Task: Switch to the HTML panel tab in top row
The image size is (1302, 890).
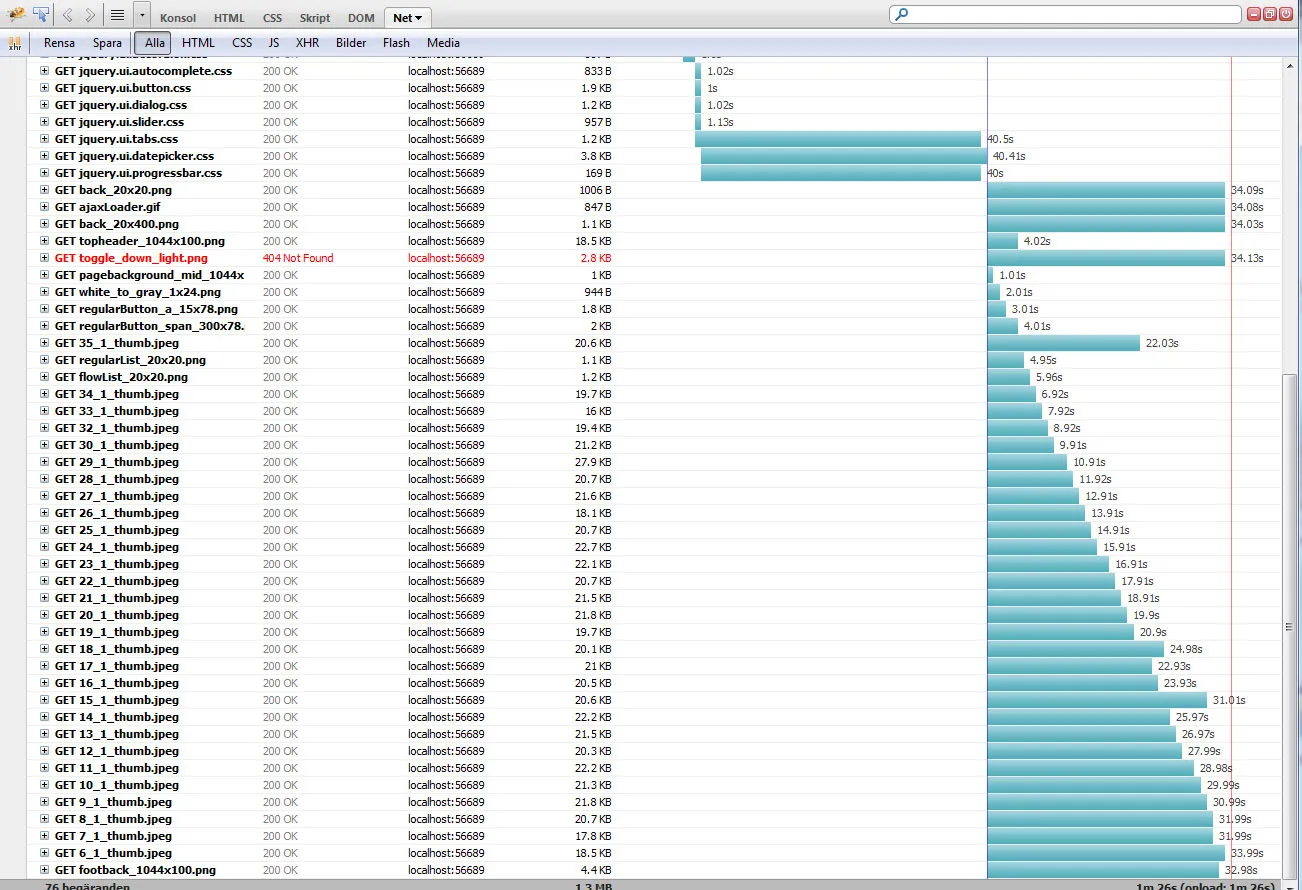Action: tap(229, 18)
